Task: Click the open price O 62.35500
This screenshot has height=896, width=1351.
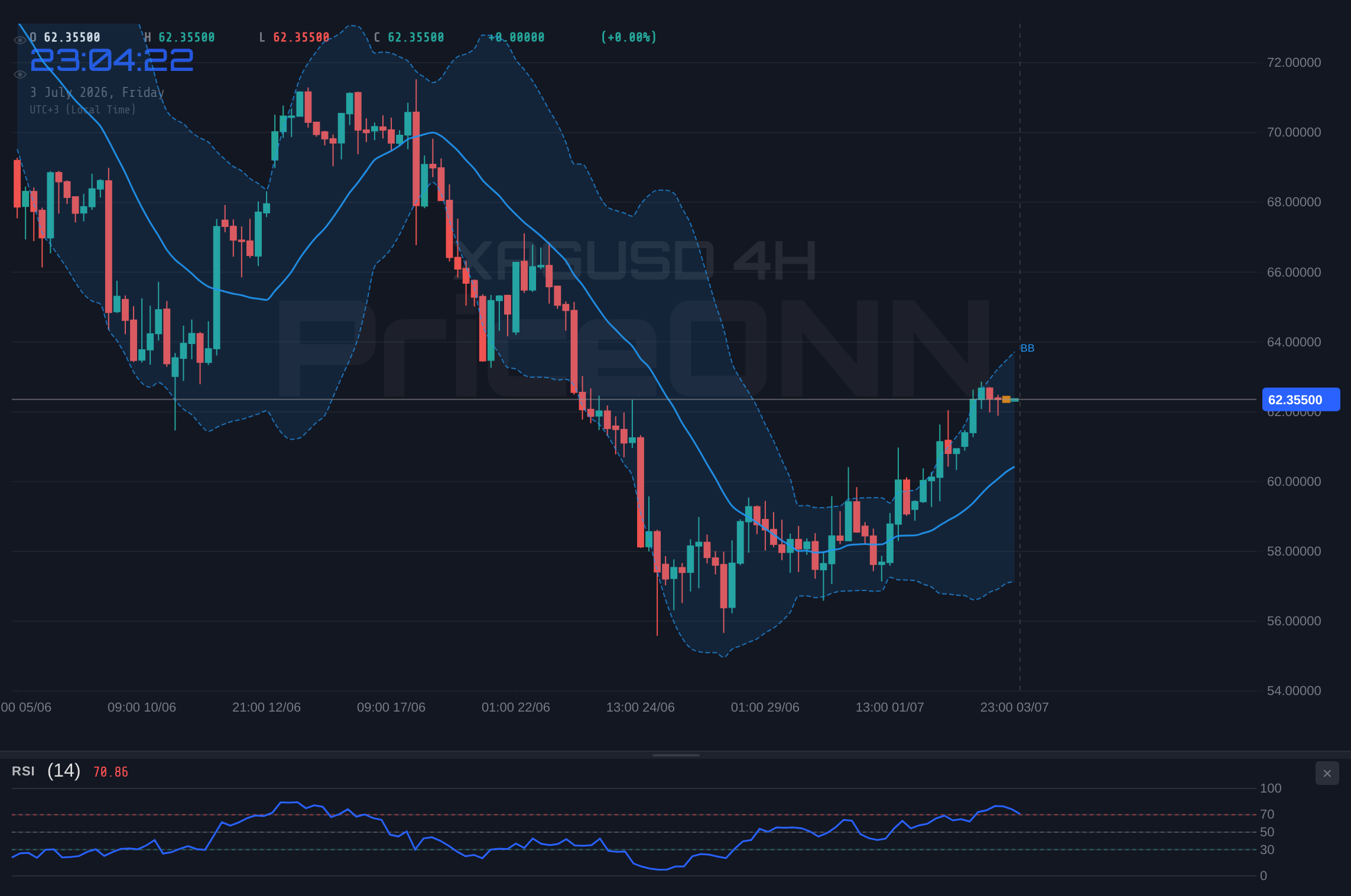Action: (x=65, y=37)
